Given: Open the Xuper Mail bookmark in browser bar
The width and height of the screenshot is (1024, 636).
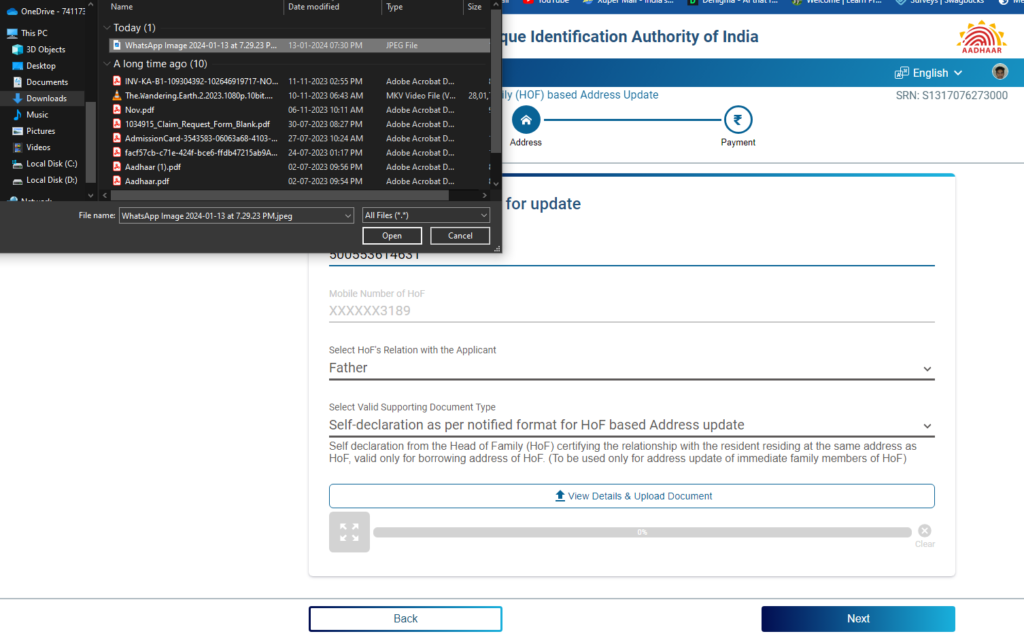Looking at the screenshot, I should pos(628,3).
